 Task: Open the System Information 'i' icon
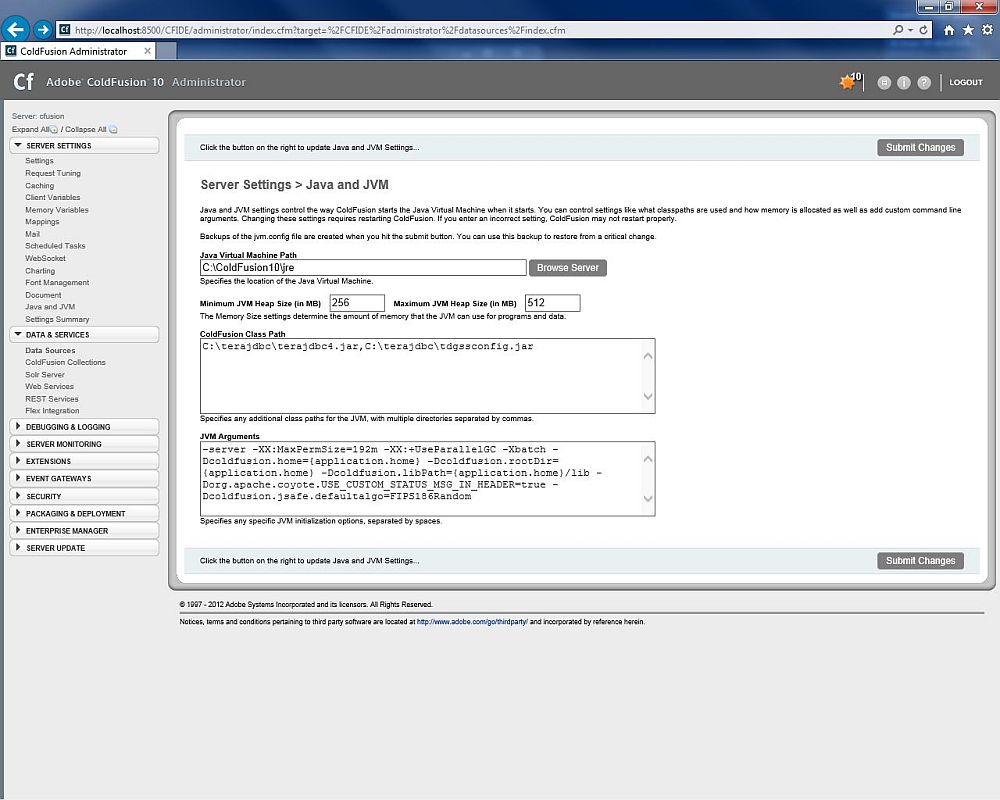click(x=904, y=82)
